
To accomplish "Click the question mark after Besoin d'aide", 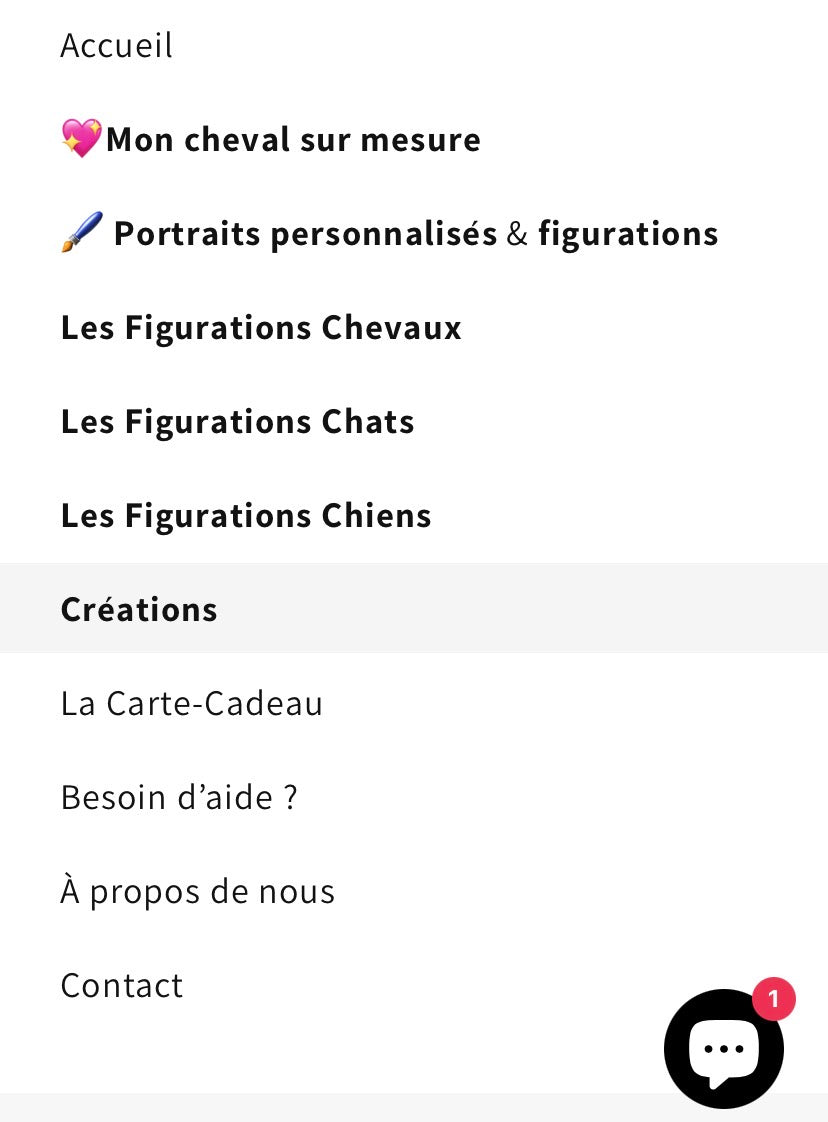I will [x=290, y=797].
